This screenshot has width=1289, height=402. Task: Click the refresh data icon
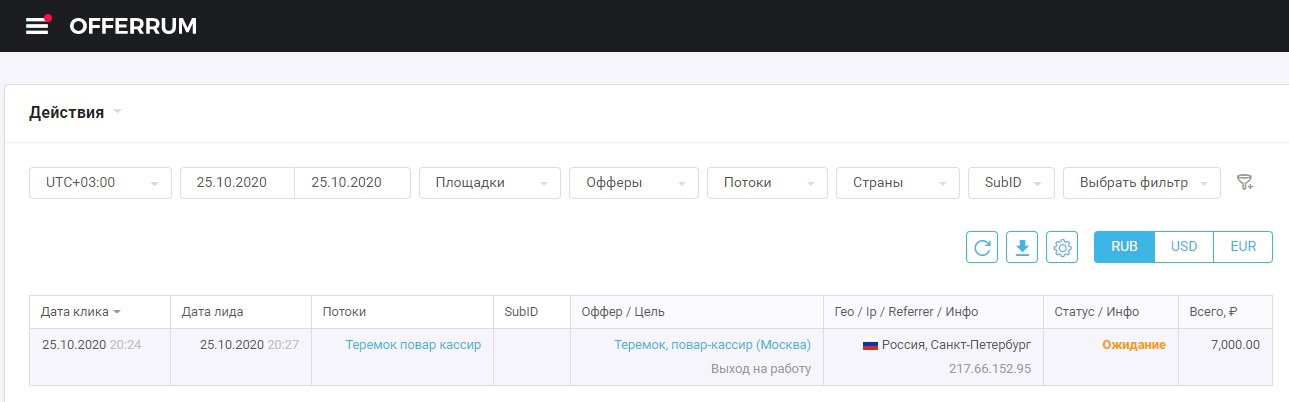click(982, 247)
